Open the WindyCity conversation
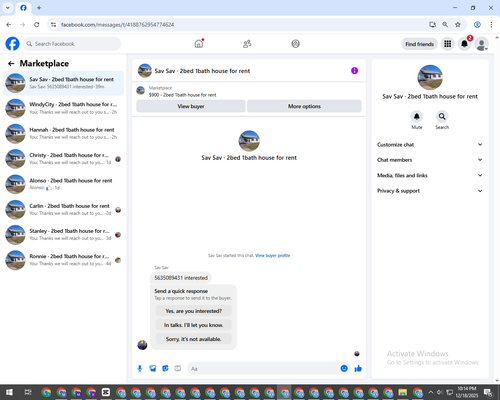Image resolution: width=500 pixels, height=400 pixels. [63, 108]
